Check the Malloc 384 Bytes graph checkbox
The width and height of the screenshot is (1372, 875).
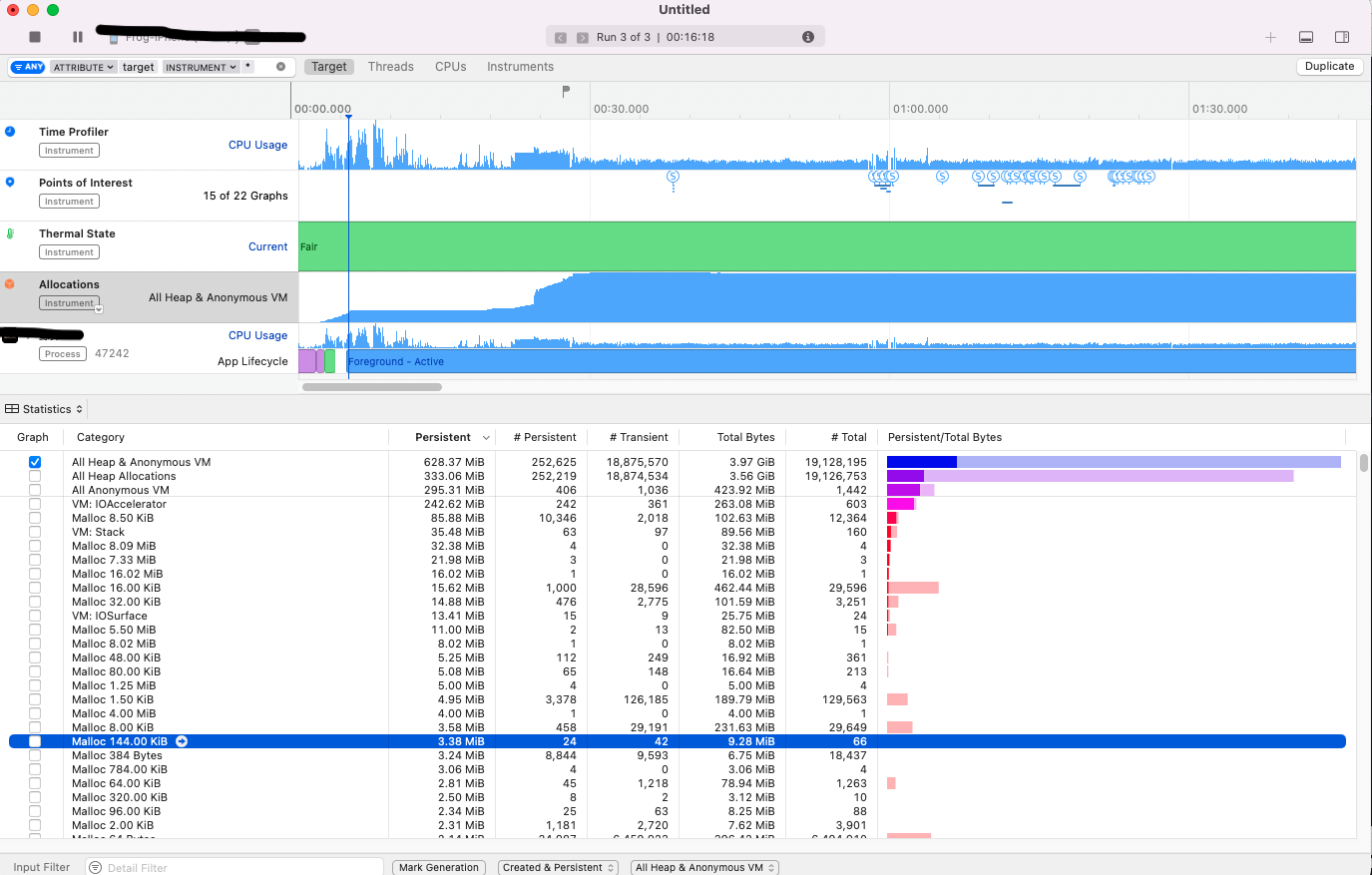pyautogui.click(x=35, y=755)
